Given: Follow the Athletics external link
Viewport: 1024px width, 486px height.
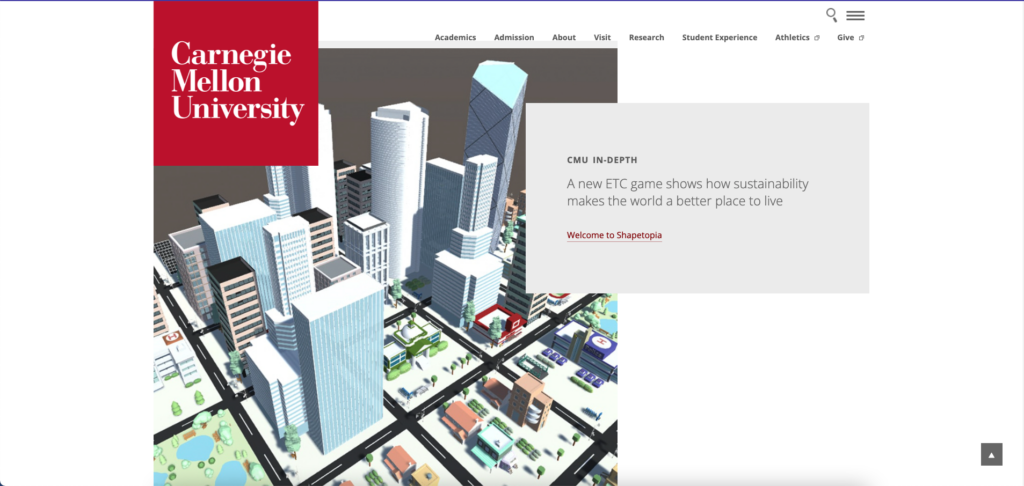Looking at the screenshot, I should tap(797, 37).
